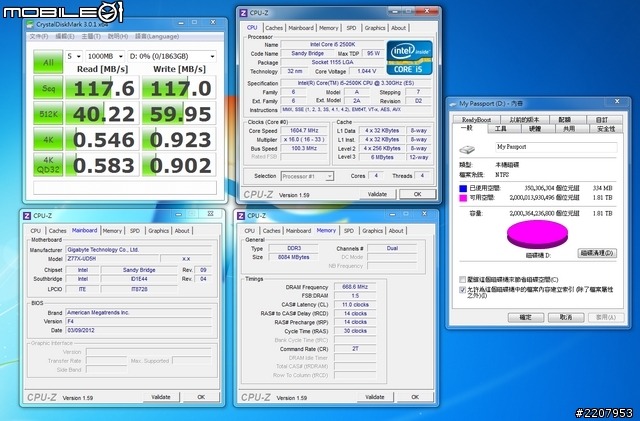Start the 512K benchmark test

(x=48, y=114)
